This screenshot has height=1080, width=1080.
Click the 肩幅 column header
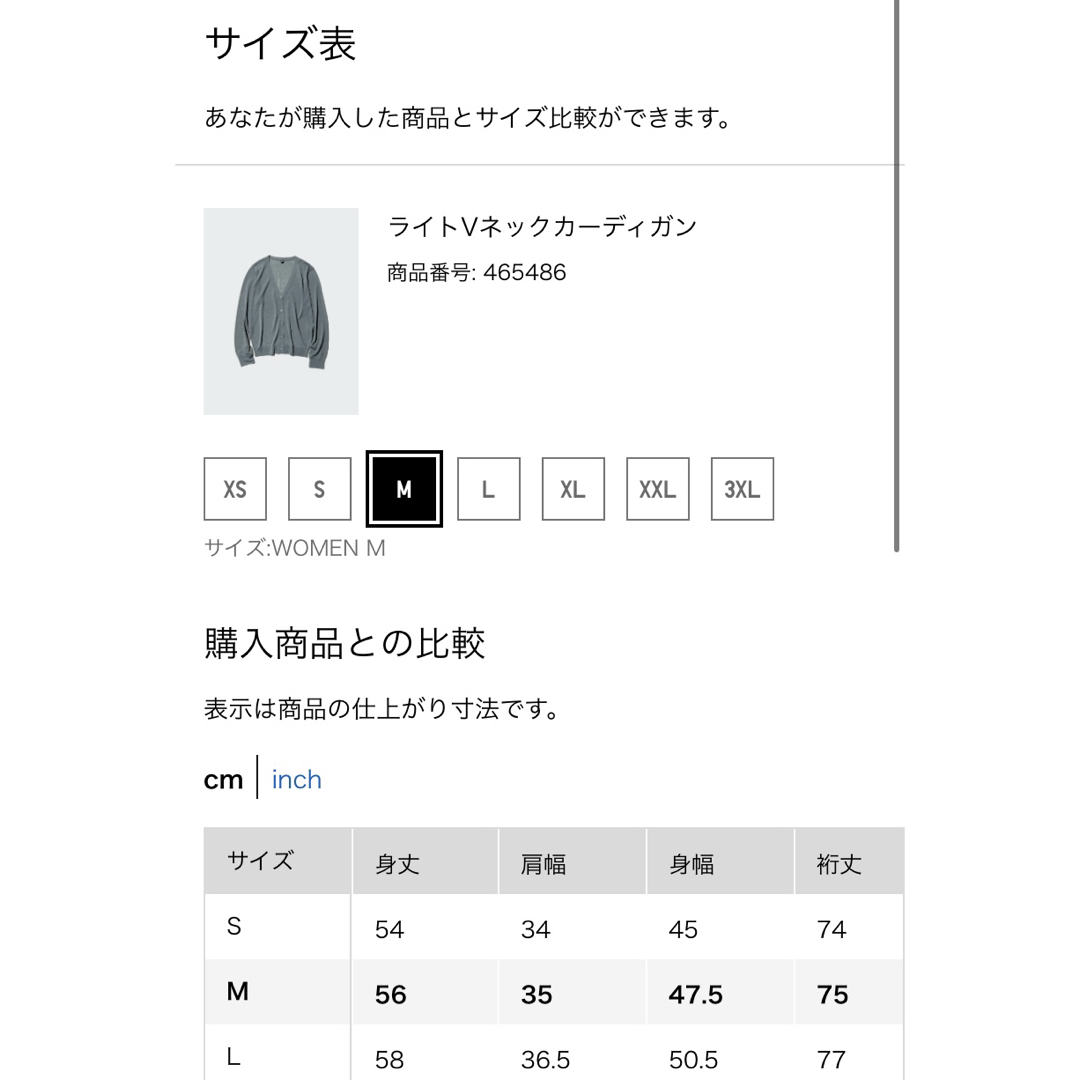(x=572, y=862)
